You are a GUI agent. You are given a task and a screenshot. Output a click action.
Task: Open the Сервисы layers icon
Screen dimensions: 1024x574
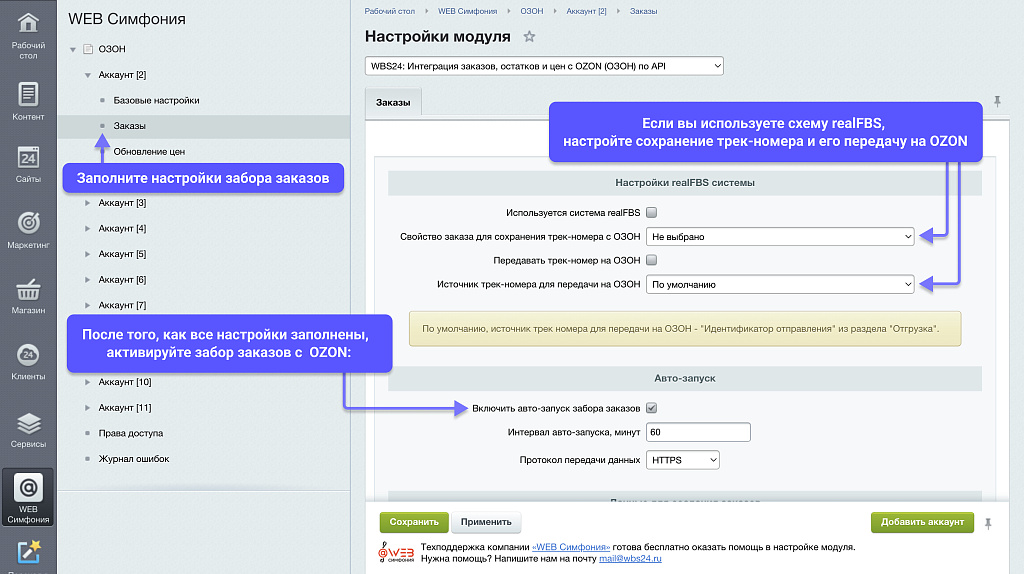pos(28,429)
